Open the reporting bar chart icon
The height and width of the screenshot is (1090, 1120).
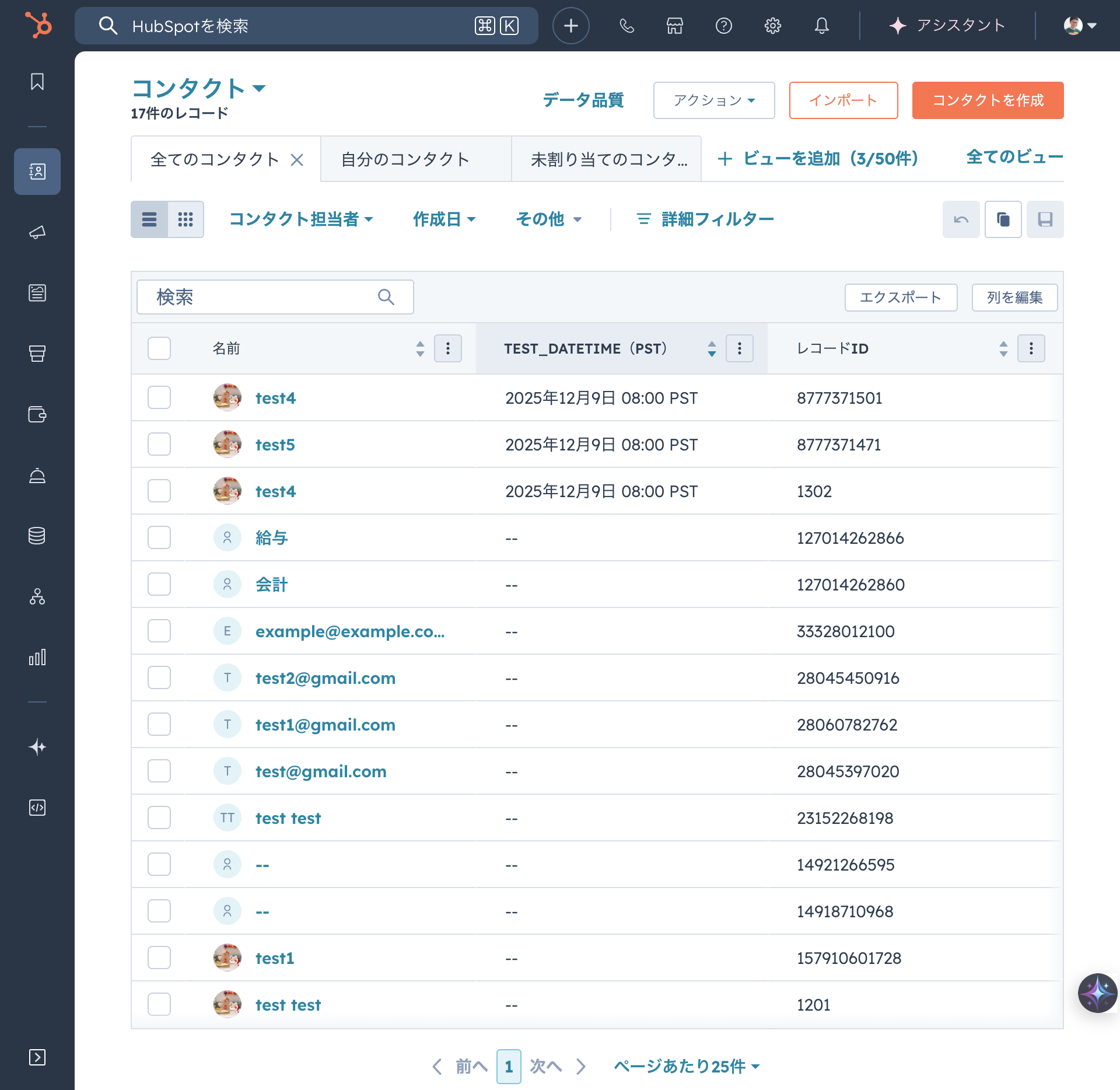pos(37,657)
